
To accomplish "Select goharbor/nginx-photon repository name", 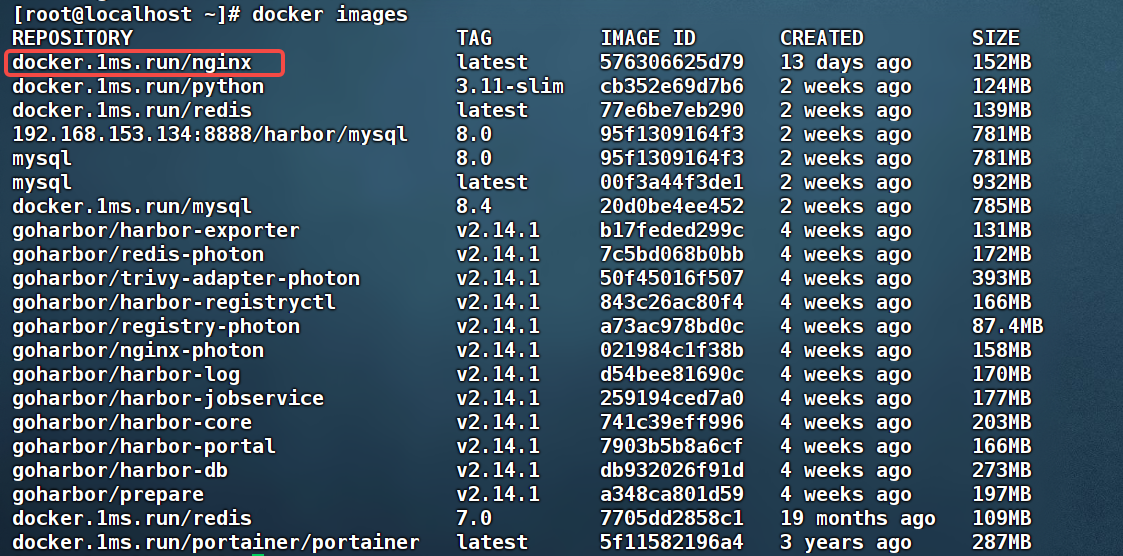I will (x=138, y=350).
